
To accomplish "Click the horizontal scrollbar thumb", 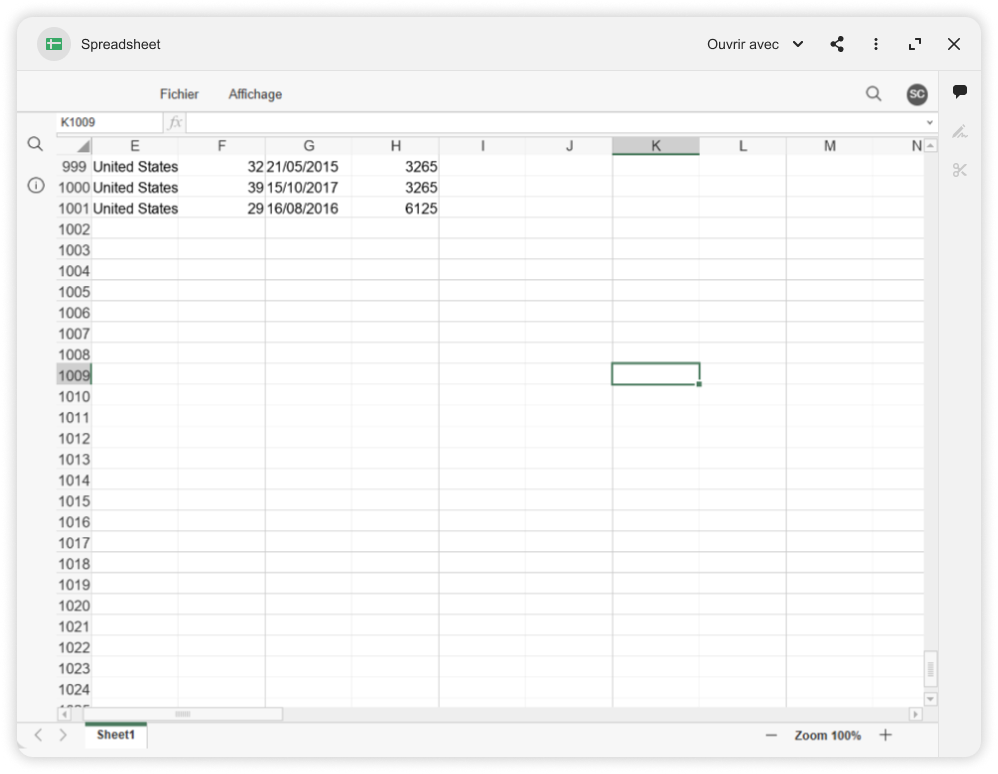I will pos(183,714).
